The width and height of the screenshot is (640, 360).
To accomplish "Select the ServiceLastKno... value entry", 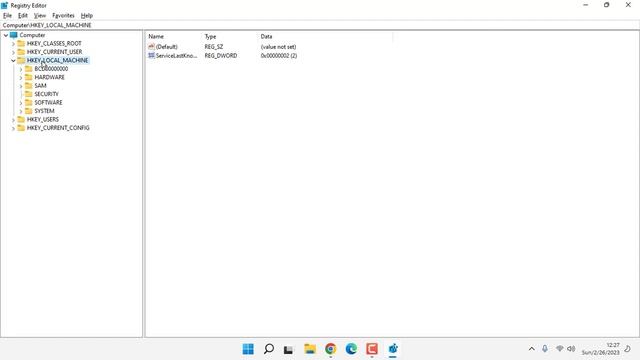I will coord(176,56).
